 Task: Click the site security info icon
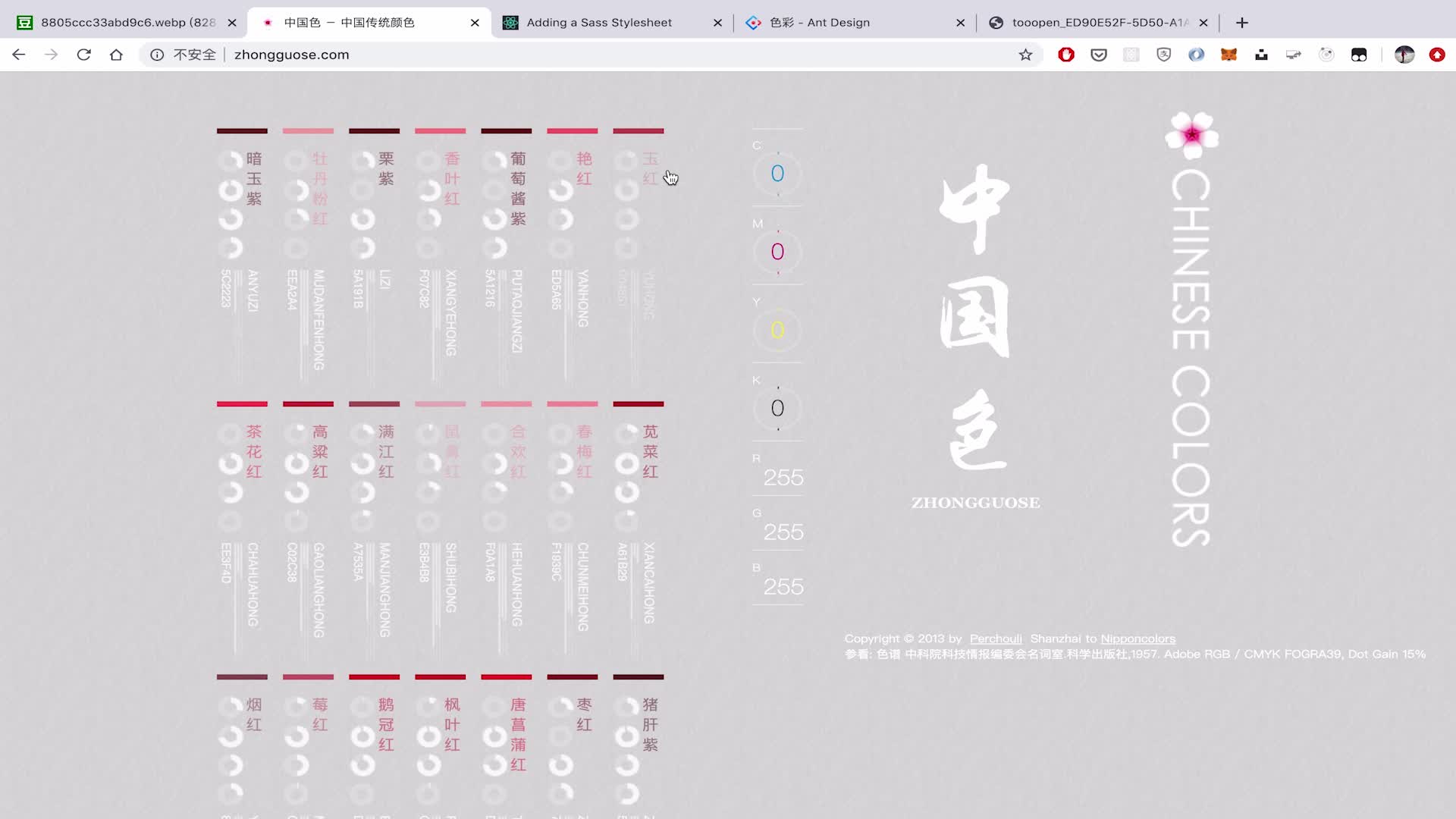[x=157, y=55]
